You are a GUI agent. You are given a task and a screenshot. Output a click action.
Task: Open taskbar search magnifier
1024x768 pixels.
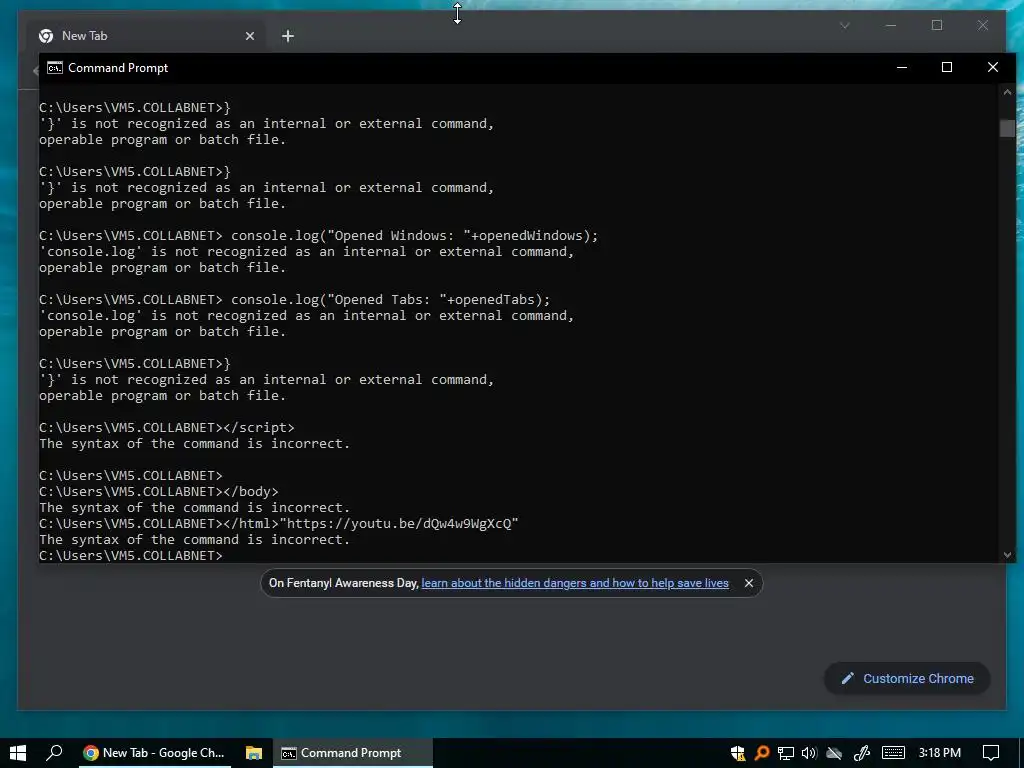pyautogui.click(x=55, y=753)
